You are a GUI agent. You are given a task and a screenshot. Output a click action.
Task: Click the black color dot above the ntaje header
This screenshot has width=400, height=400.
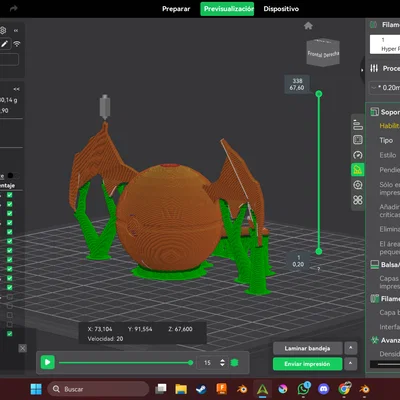click(11, 176)
